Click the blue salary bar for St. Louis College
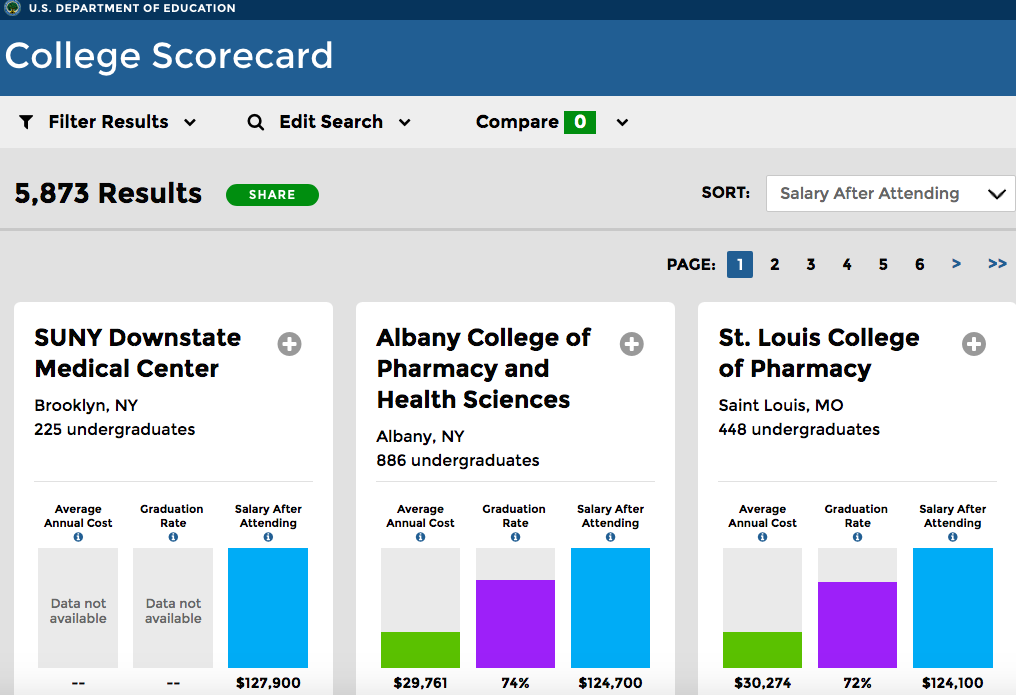Viewport: 1016px width, 695px height. [x=952, y=608]
